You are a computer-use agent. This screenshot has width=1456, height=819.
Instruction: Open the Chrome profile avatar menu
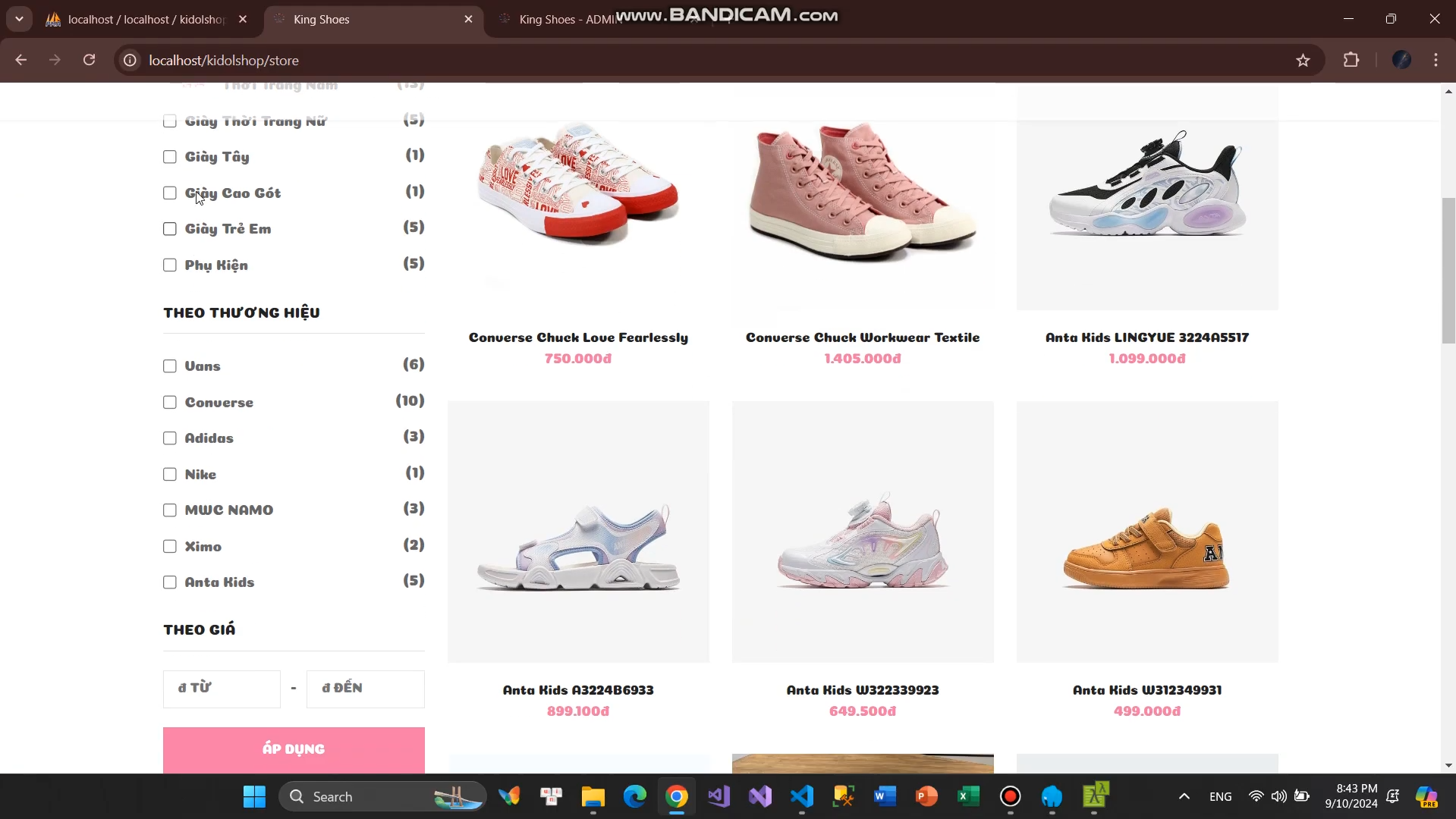[1401, 60]
